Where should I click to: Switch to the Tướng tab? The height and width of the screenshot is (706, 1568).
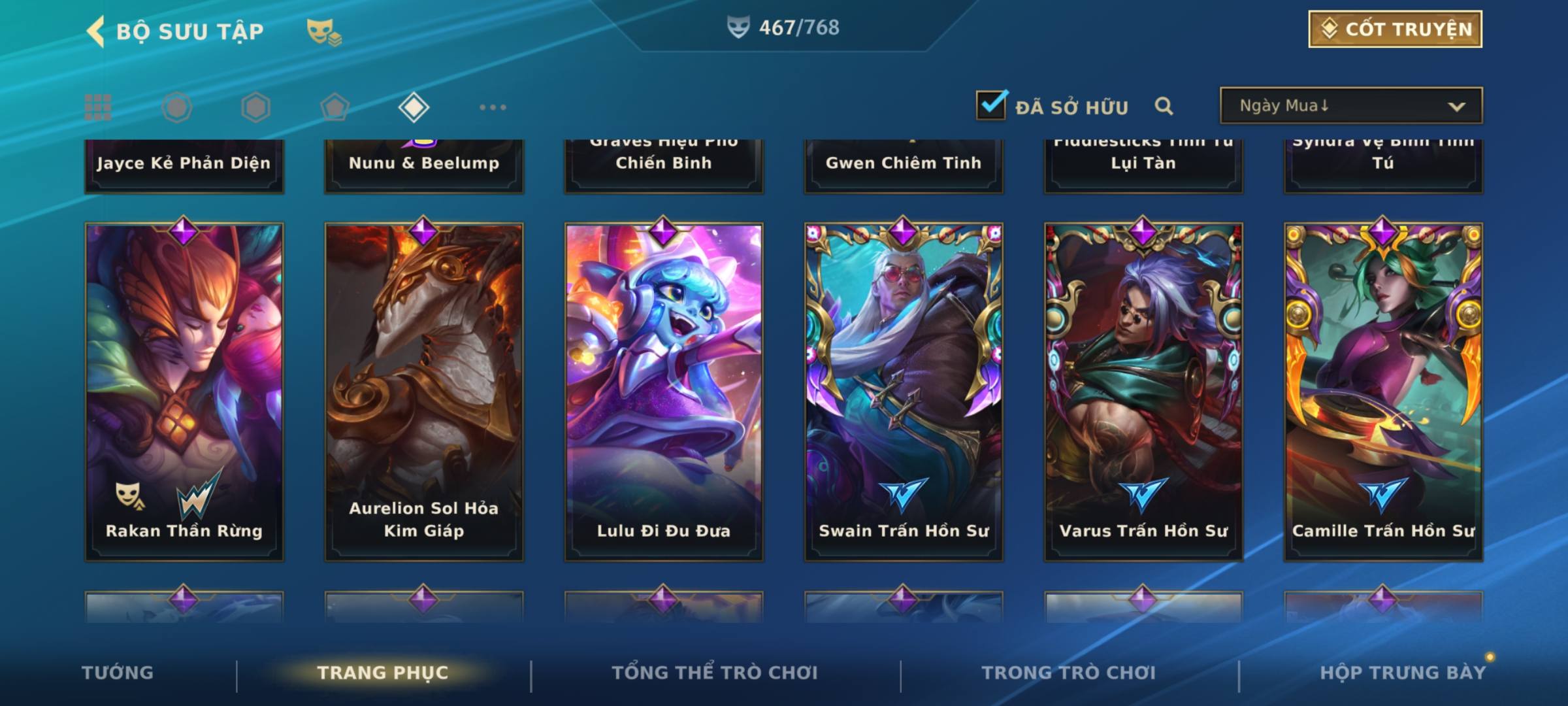(x=118, y=672)
